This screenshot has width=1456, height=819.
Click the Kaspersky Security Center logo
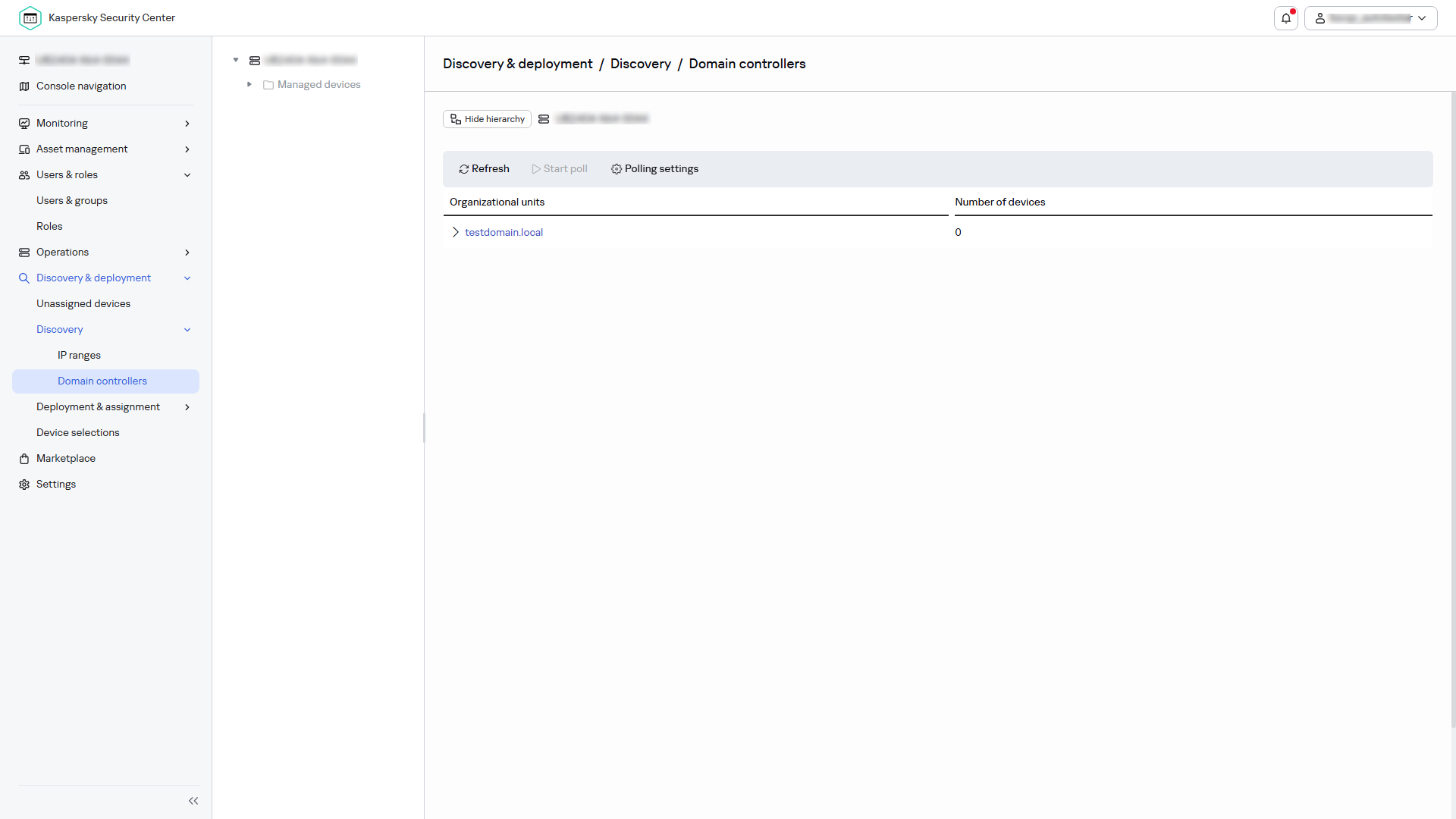(30, 17)
